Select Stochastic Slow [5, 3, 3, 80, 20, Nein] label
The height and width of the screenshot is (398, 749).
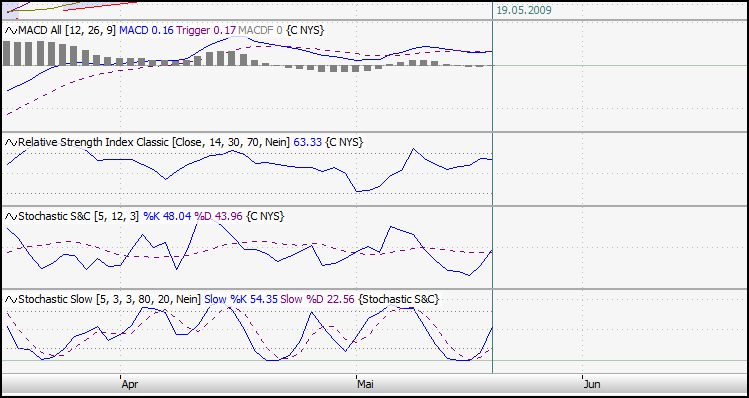point(110,300)
